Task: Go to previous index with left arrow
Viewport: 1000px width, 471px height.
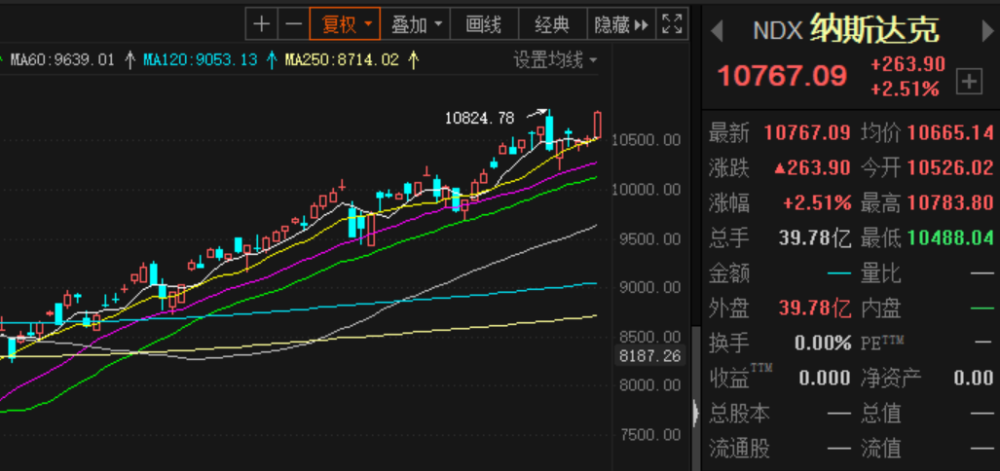Action: (717, 31)
